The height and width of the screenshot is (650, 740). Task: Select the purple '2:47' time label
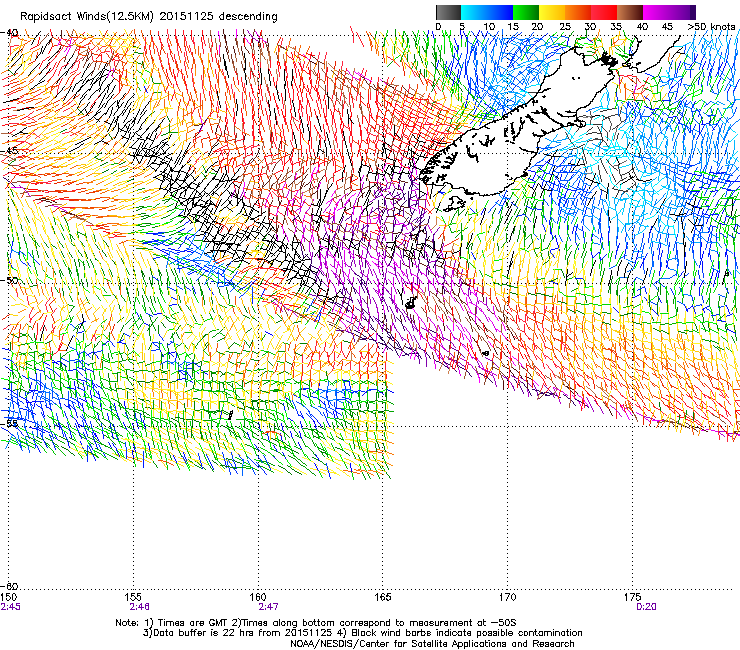point(268,607)
